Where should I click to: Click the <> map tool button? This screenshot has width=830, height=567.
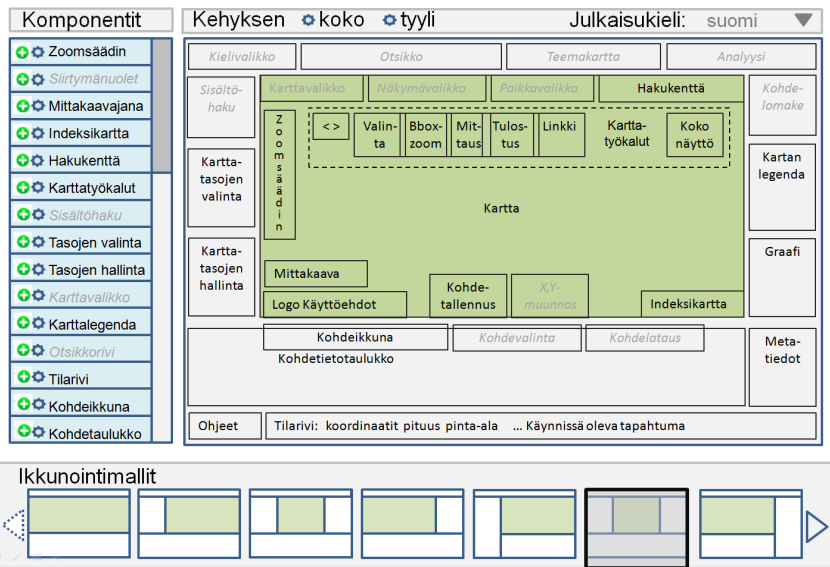coord(331,127)
